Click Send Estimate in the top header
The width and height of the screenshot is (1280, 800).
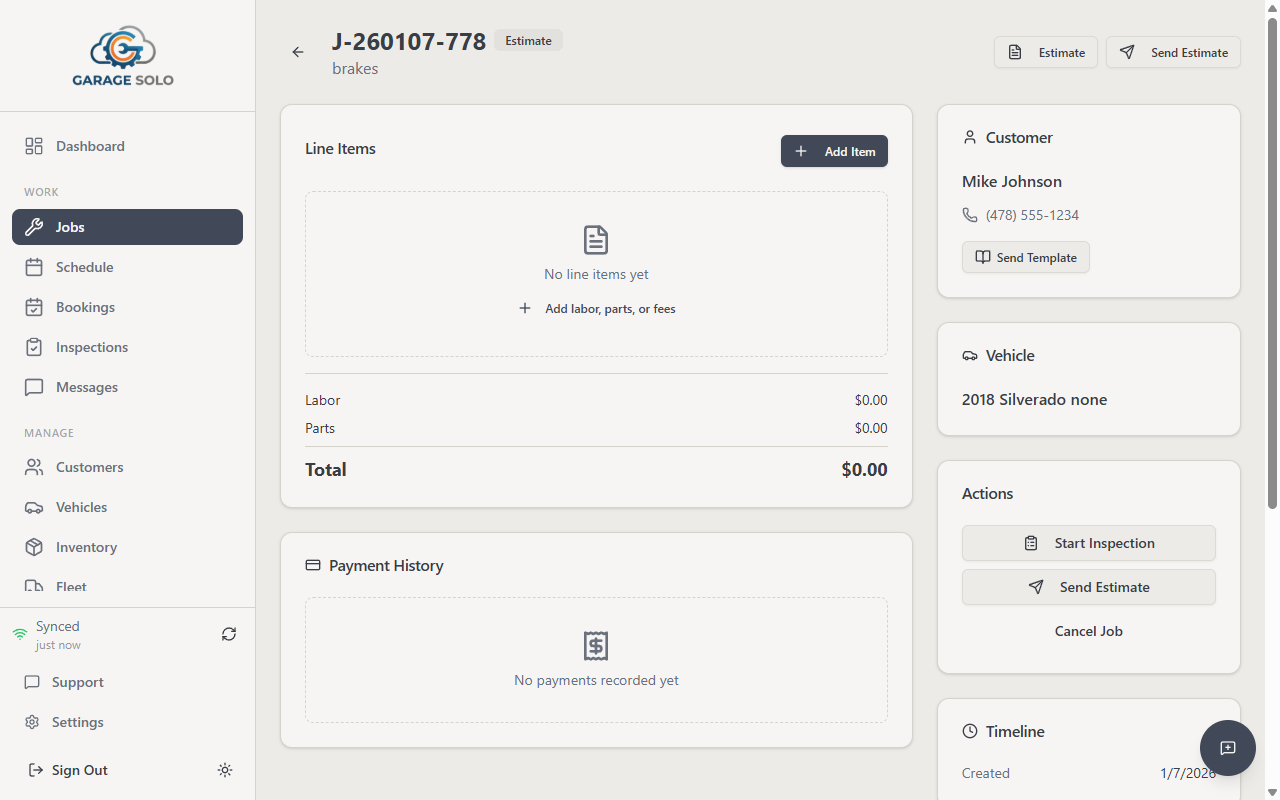(1173, 52)
